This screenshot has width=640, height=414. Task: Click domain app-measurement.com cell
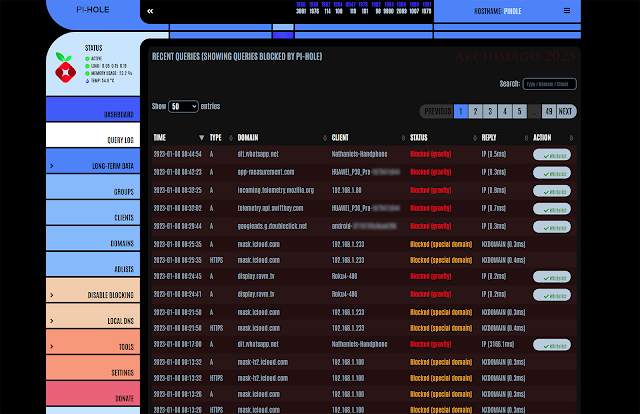click(266, 172)
